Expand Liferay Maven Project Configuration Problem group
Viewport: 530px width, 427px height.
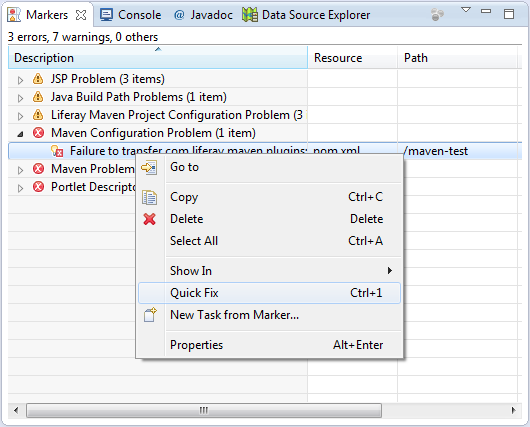tap(20, 116)
